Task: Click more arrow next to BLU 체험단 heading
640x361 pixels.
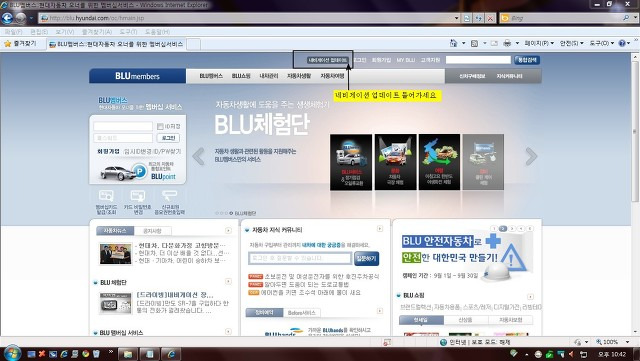Action: click(x=228, y=282)
